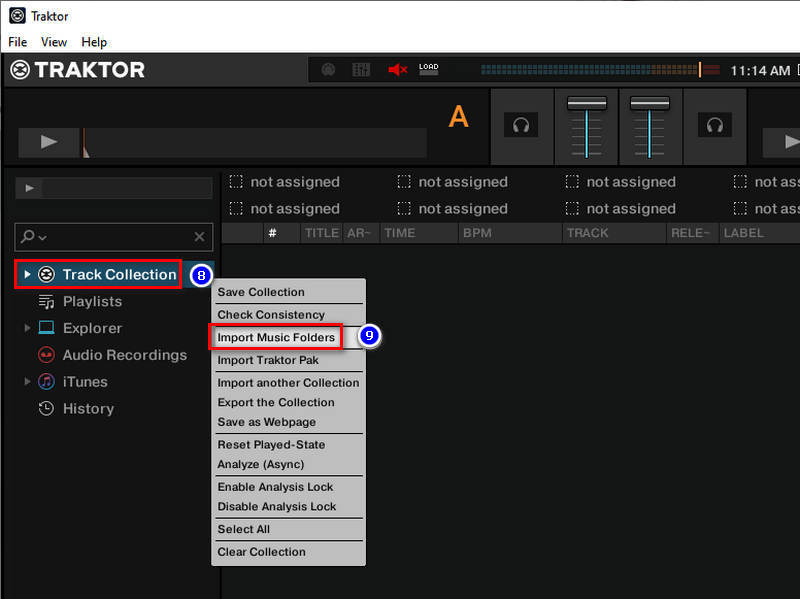Screen dimensions: 800x599
Task: Click second bottom-row not assigned favorite slot
Action: point(453,208)
